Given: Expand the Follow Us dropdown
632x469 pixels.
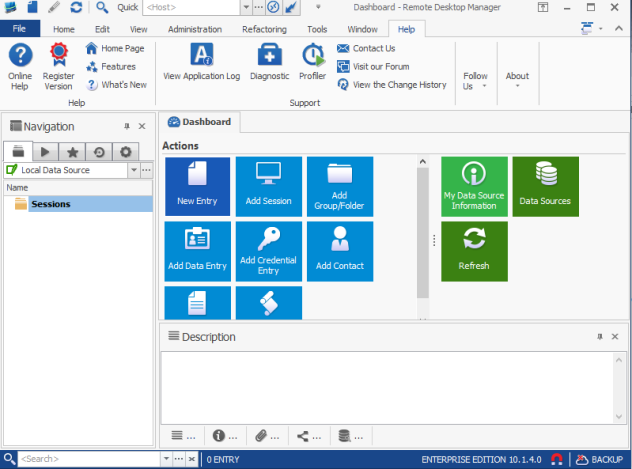Looking at the screenshot, I should click(475, 81).
